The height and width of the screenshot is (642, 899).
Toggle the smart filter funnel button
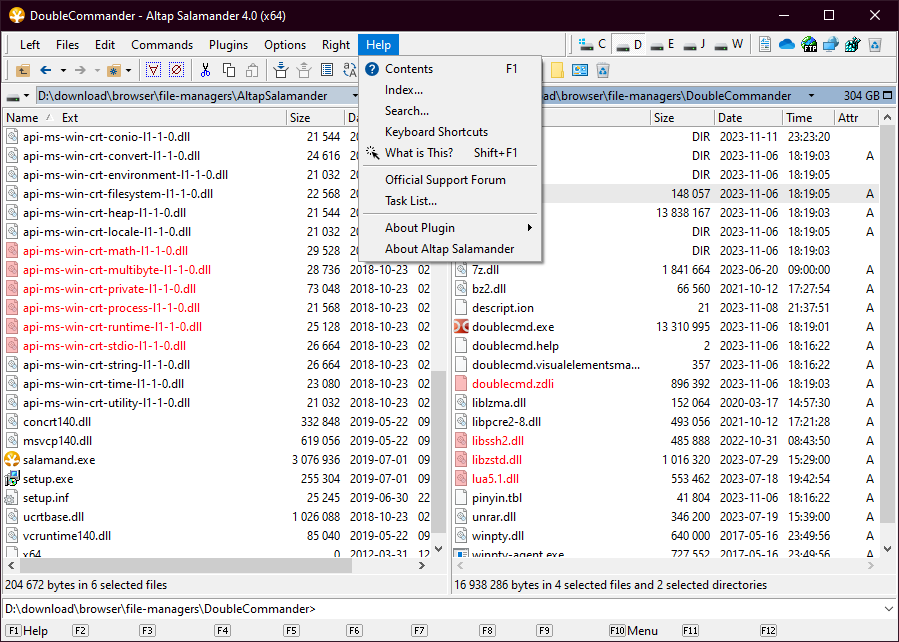pos(153,70)
